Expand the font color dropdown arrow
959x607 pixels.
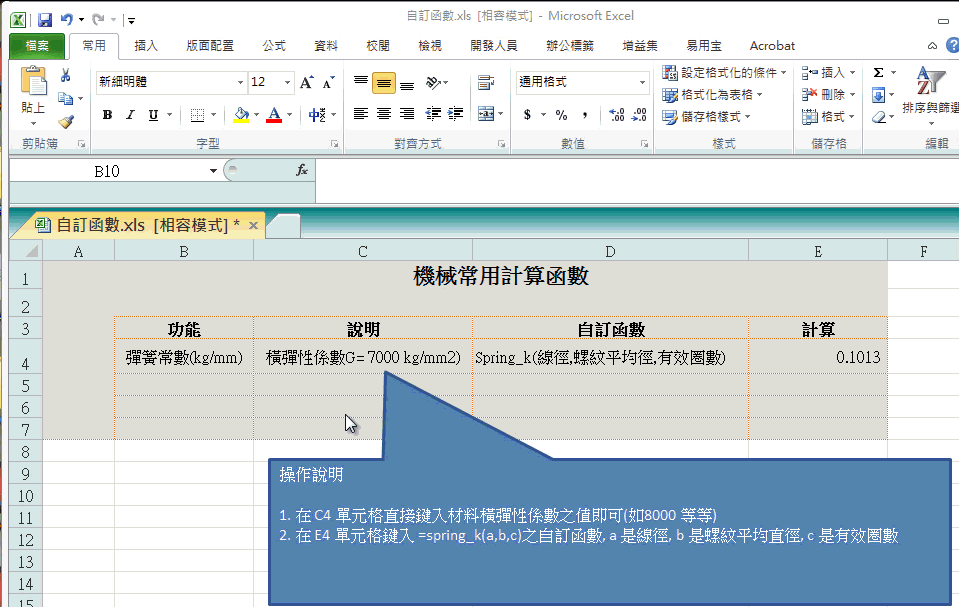tap(289, 114)
